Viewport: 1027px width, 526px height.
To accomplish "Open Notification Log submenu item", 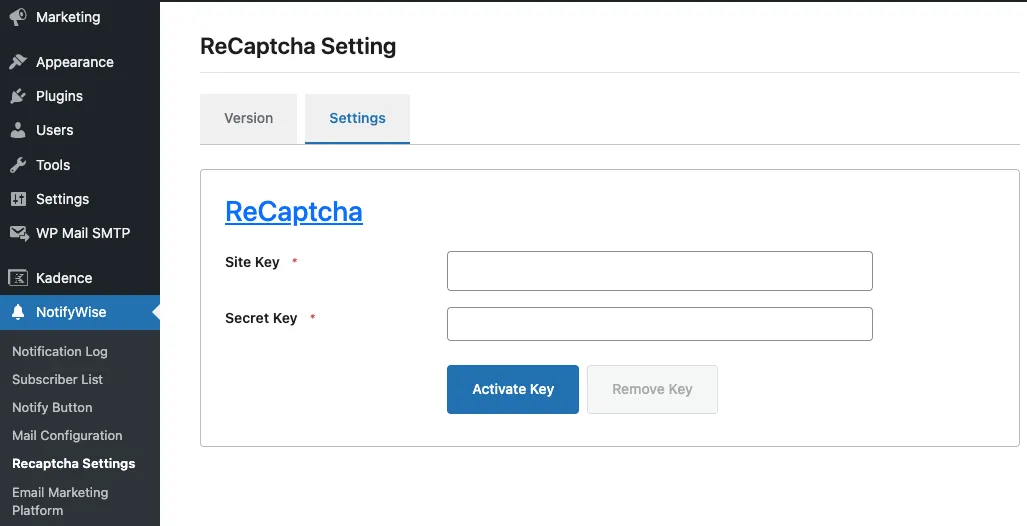I will point(60,351).
